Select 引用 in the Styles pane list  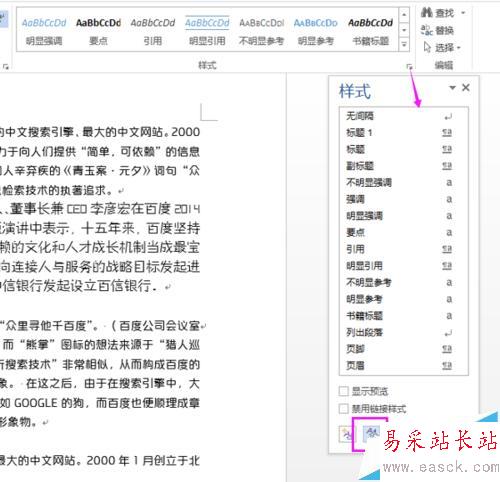(403, 249)
